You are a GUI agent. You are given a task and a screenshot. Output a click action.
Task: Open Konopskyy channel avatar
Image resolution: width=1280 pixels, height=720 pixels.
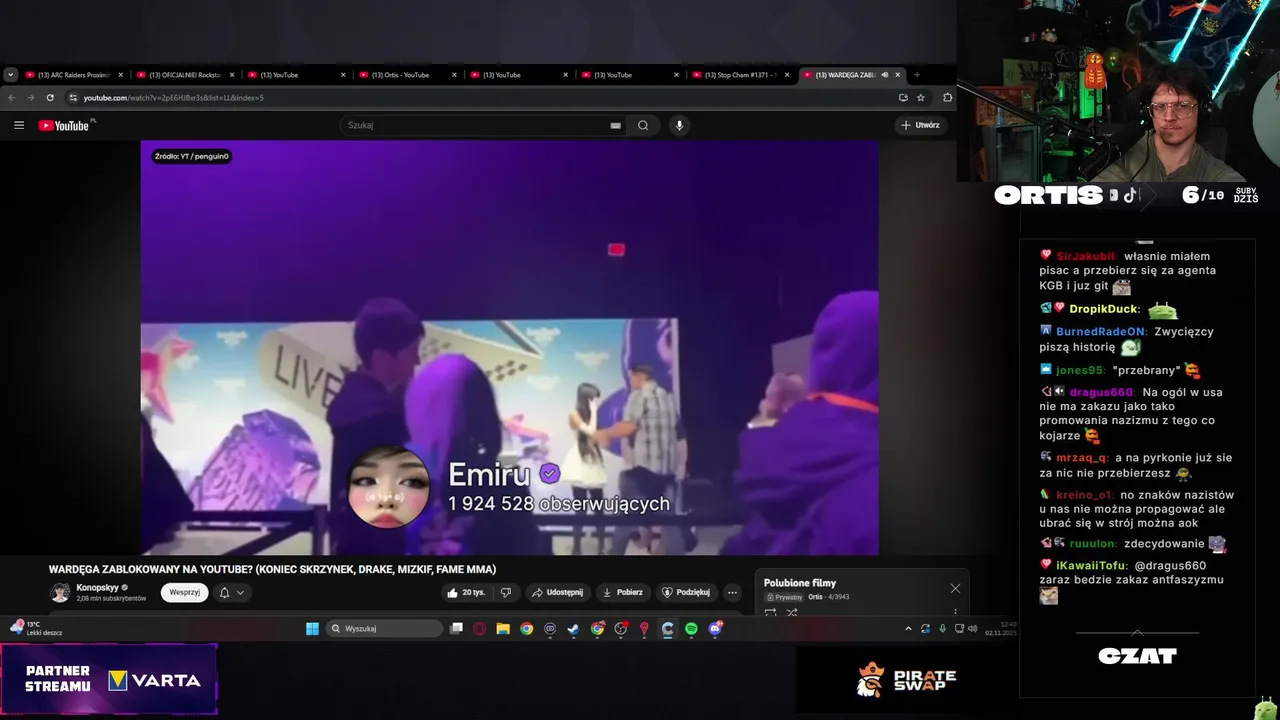[x=60, y=592]
